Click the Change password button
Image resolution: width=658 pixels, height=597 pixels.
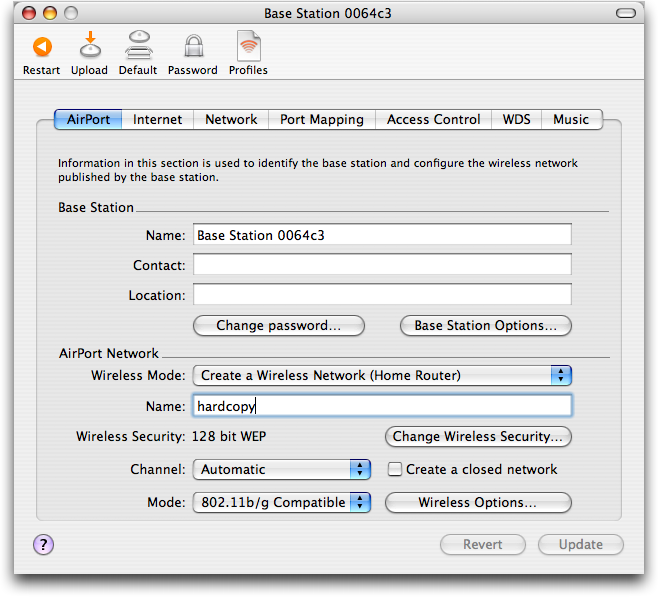coord(277,326)
